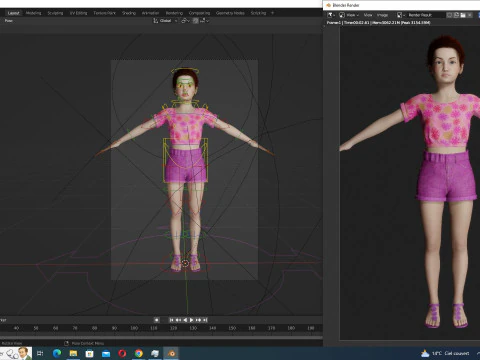
Task: Click frame 50 on the timeline ruler
Action: pyautogui.click(x=36, y=328)
